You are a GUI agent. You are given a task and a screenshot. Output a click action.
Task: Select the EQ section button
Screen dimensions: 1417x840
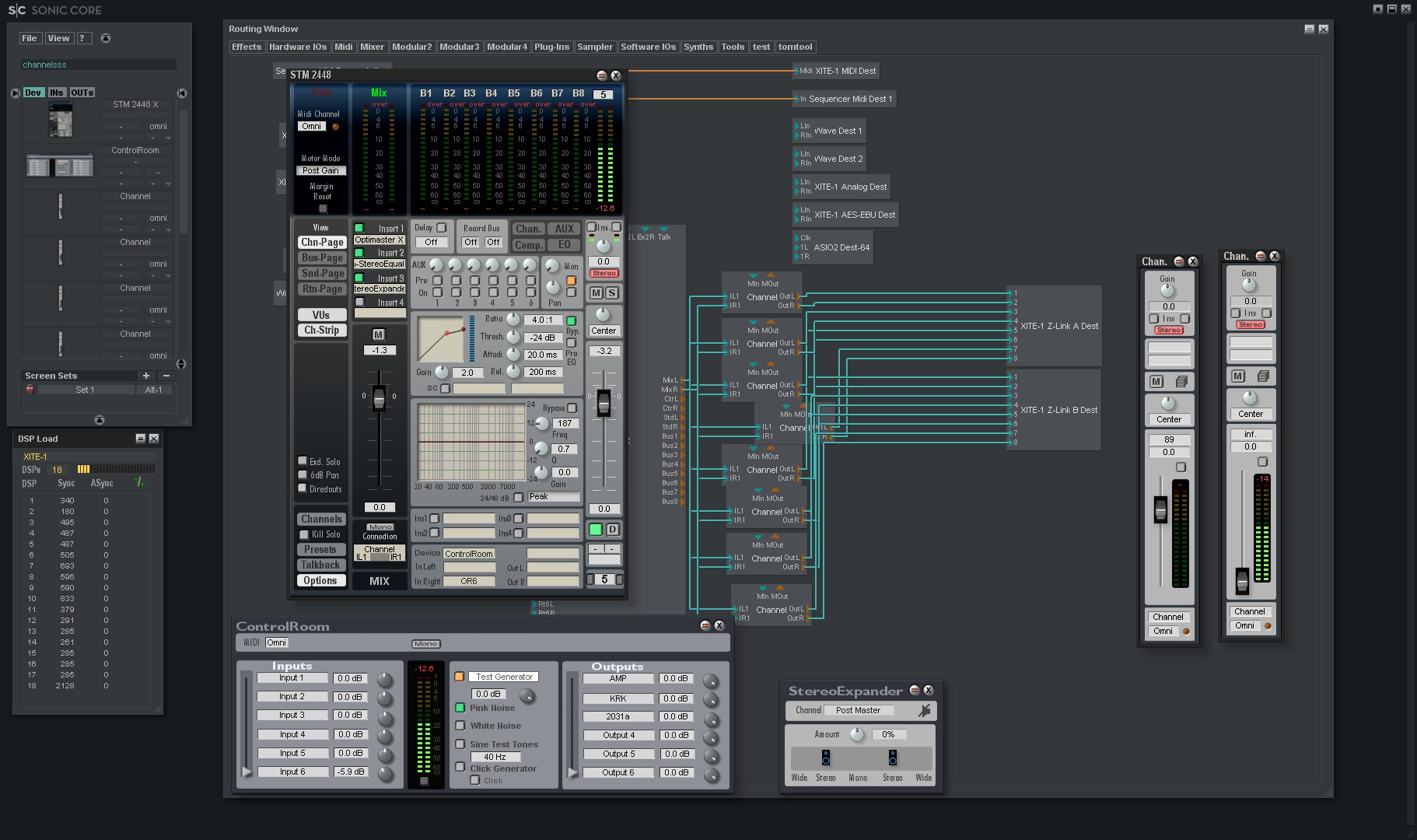[x=565, y=244]
